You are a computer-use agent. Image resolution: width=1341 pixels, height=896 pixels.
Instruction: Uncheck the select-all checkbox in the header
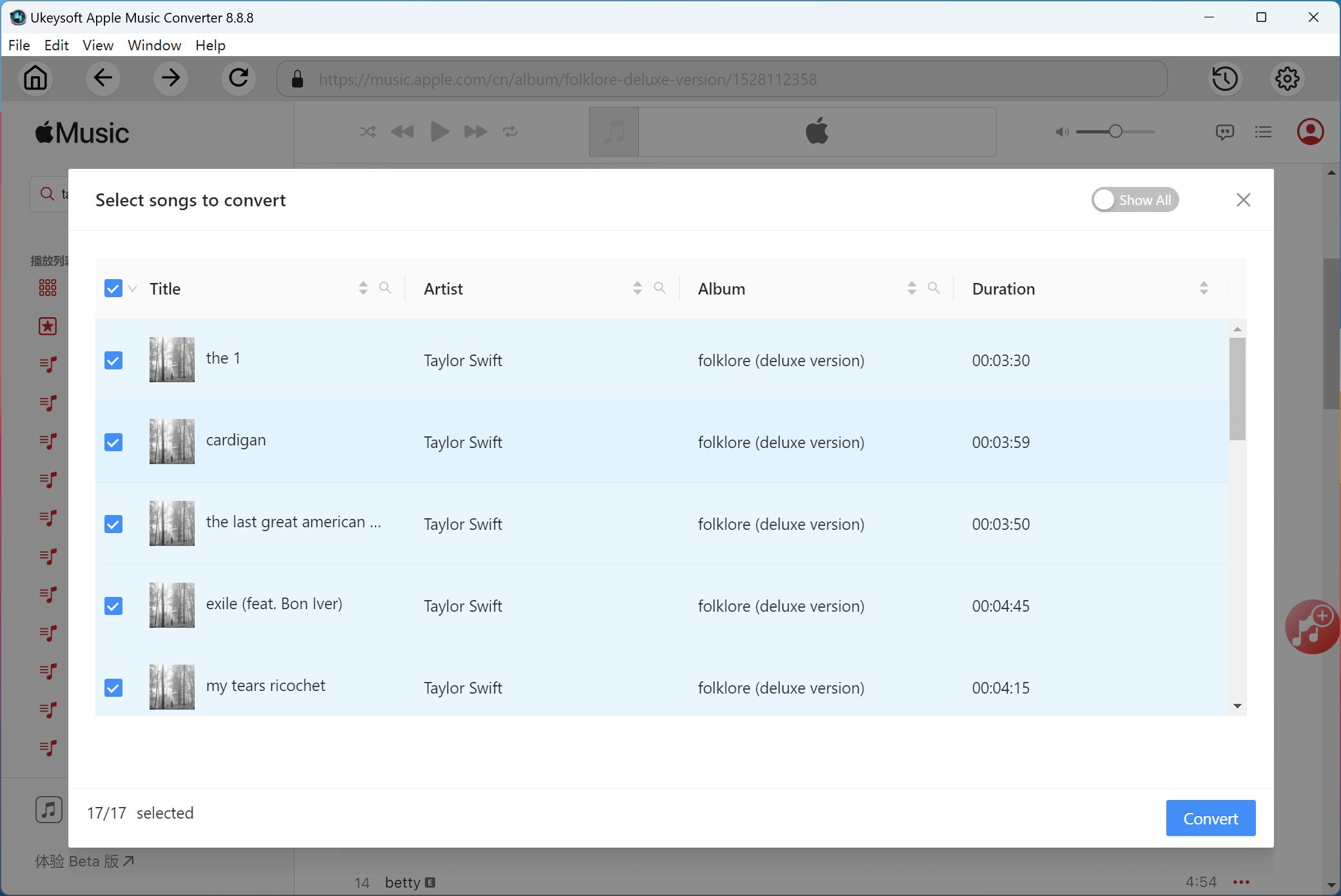(113, 288)
